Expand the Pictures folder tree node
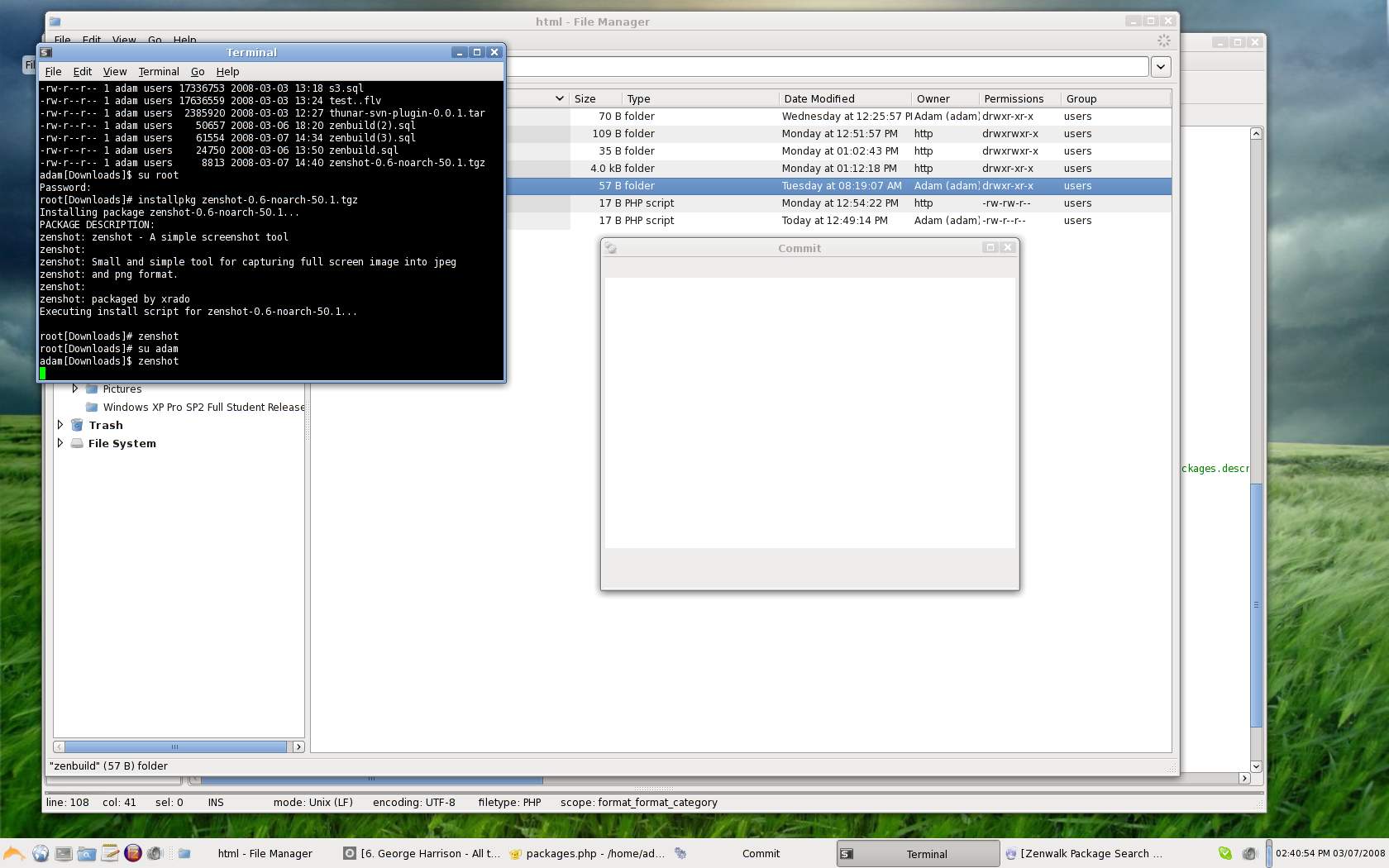The height and width of the screenshot is (868, 1389). point(74,389)
